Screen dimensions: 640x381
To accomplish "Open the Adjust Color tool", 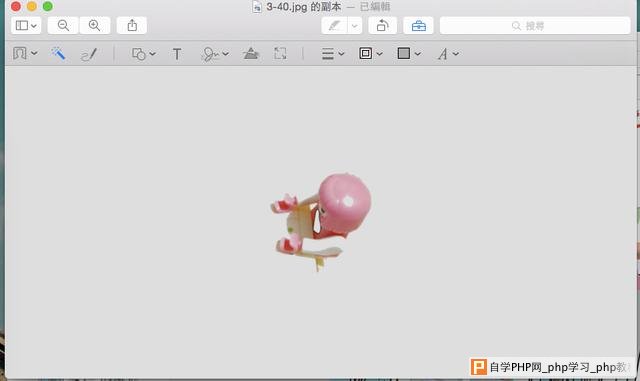I will coord(251,53).
